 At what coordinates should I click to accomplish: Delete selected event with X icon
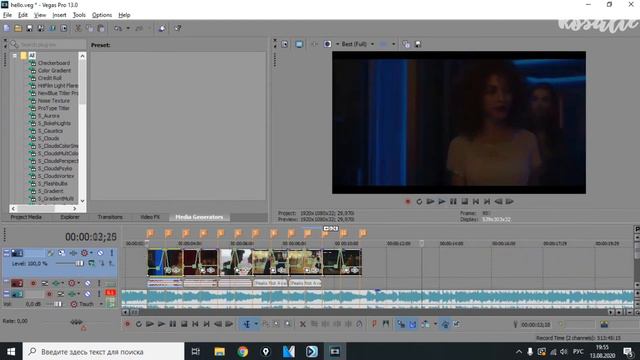click(x=302, y=324)
